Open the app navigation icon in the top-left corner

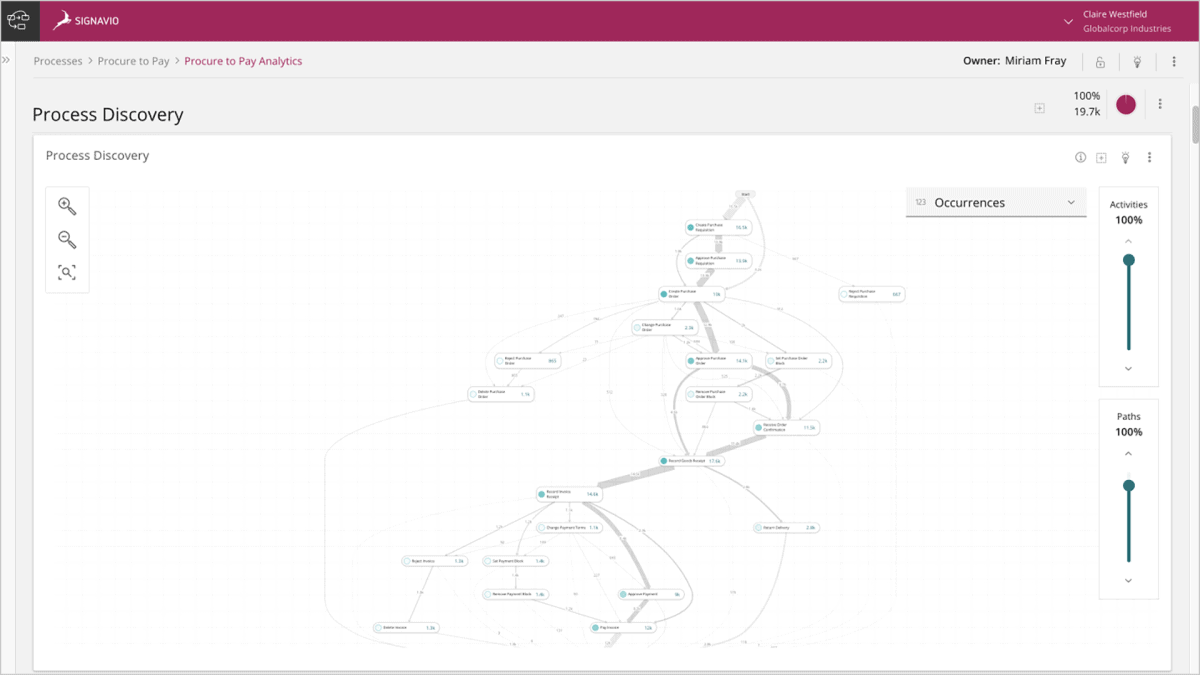(19, 19)
